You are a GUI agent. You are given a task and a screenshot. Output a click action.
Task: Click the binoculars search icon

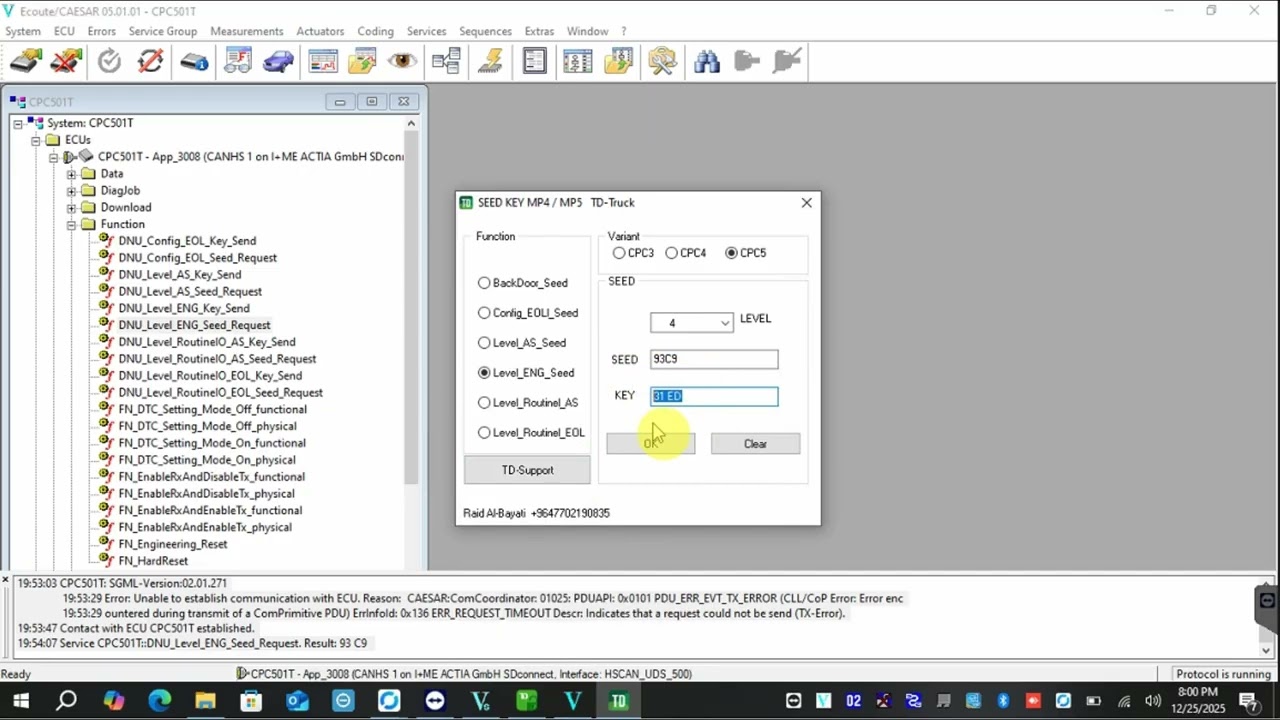[706, 62]
